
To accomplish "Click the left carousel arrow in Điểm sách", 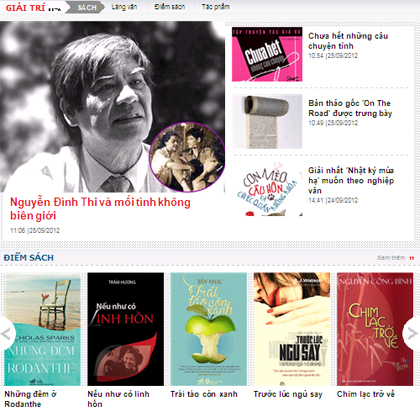I will [x=7, y=333].
